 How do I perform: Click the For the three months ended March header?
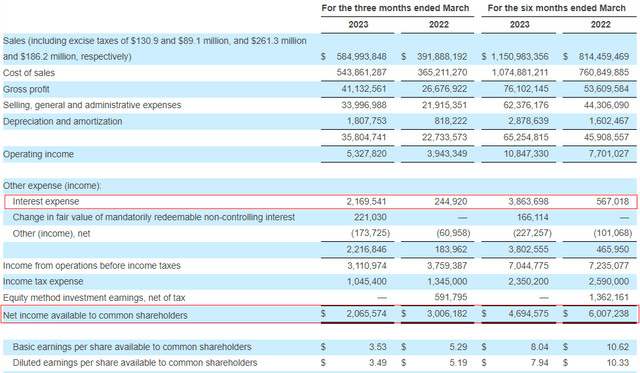395,8
